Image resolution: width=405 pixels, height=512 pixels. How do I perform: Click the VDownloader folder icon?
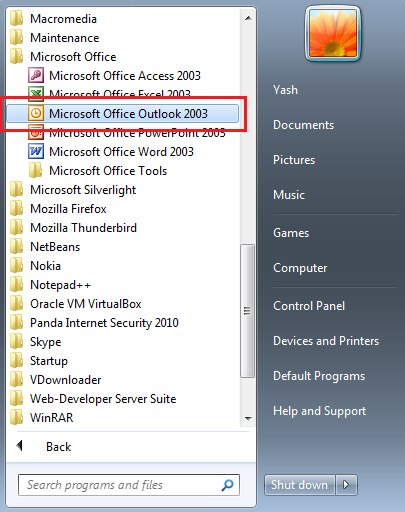17,380
